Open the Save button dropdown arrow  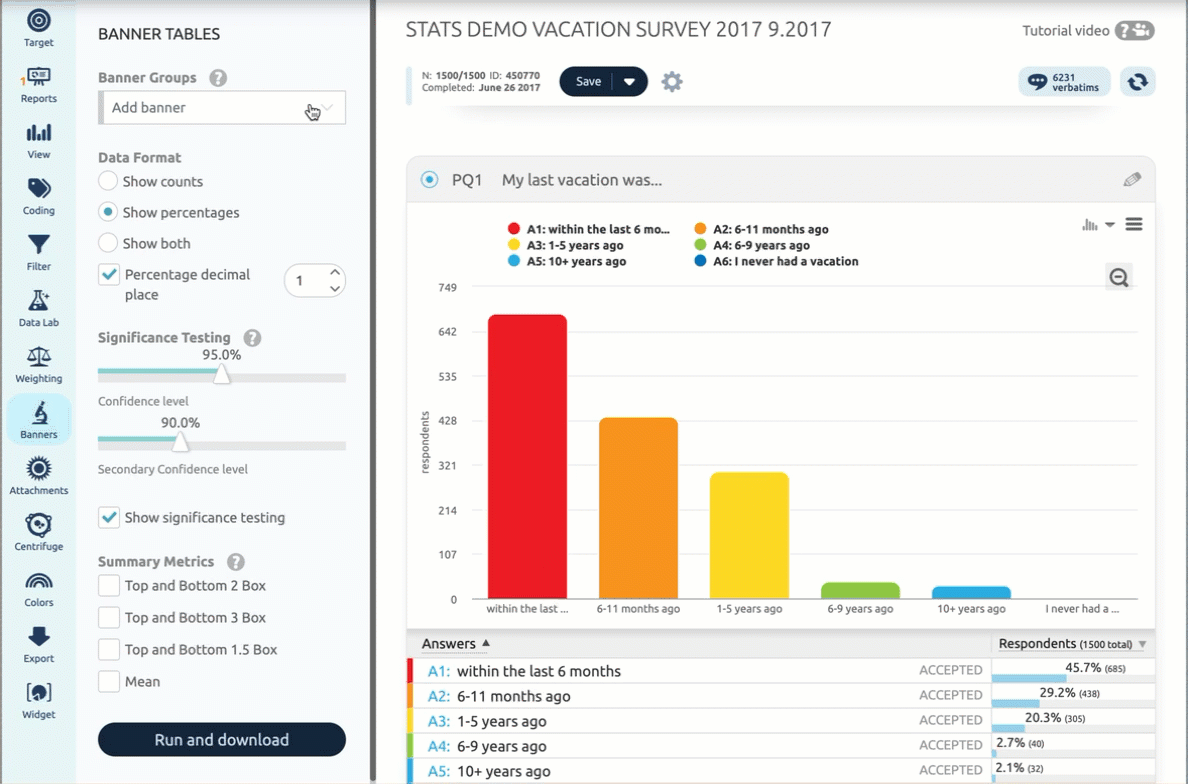coord(629,82)
